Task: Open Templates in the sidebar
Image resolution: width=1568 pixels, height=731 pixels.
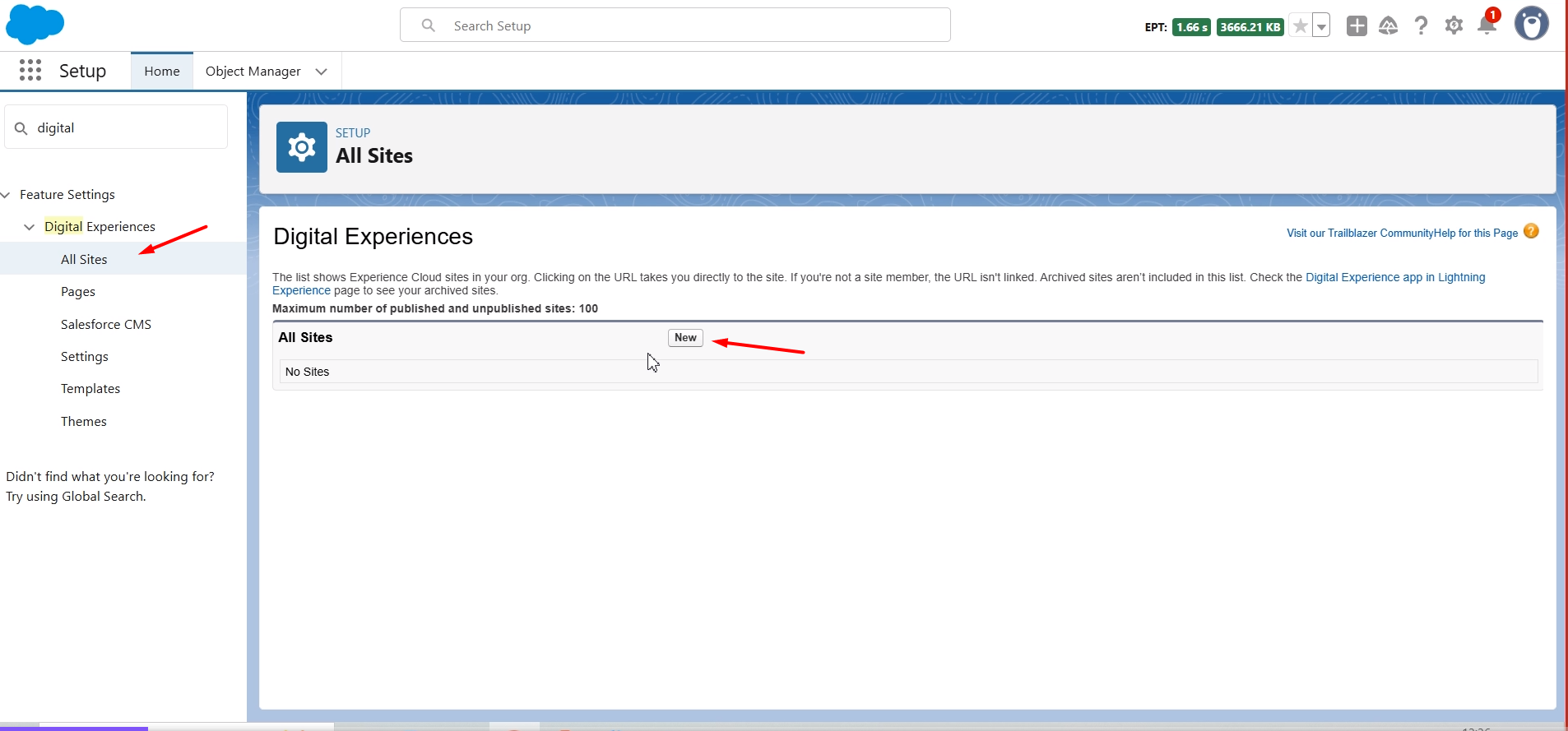Action: tap(90, 389)
